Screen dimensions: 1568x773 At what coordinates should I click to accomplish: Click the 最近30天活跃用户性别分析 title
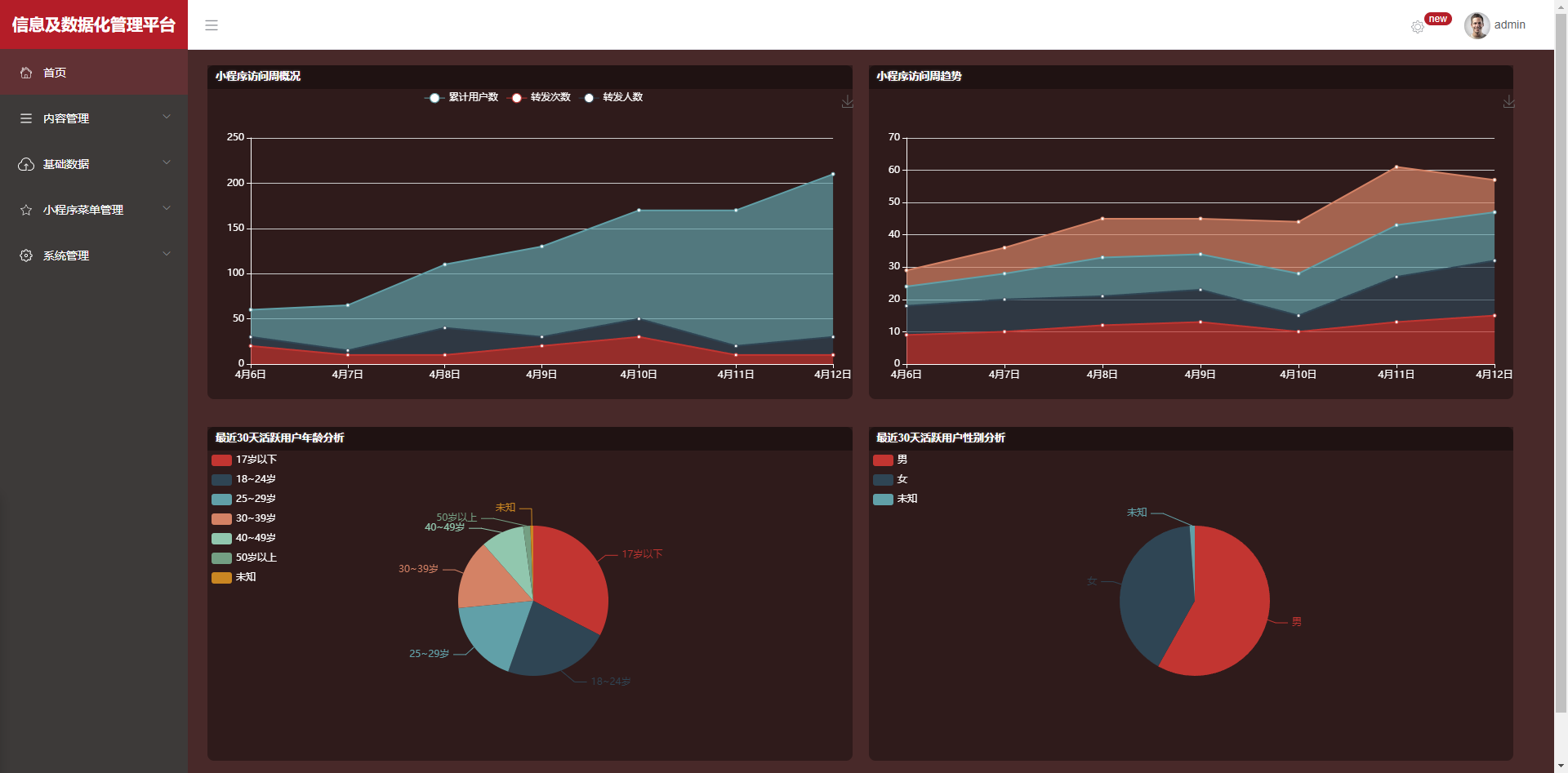point(941,438)
